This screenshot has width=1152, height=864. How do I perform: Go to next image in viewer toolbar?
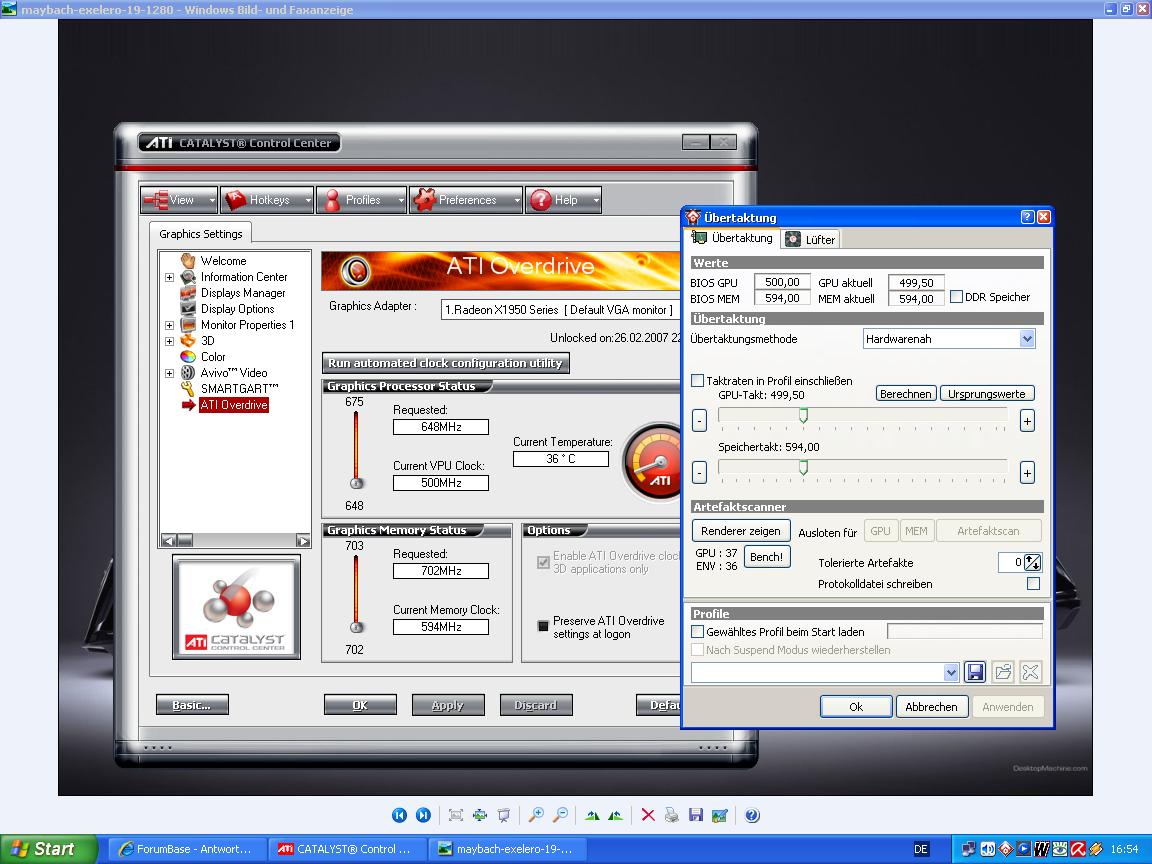(423, 815)
